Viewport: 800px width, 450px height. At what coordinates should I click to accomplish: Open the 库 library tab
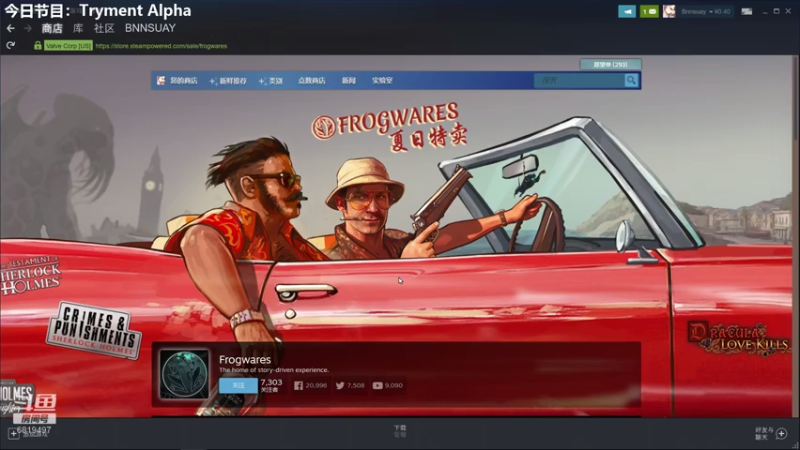coord(78,29)
